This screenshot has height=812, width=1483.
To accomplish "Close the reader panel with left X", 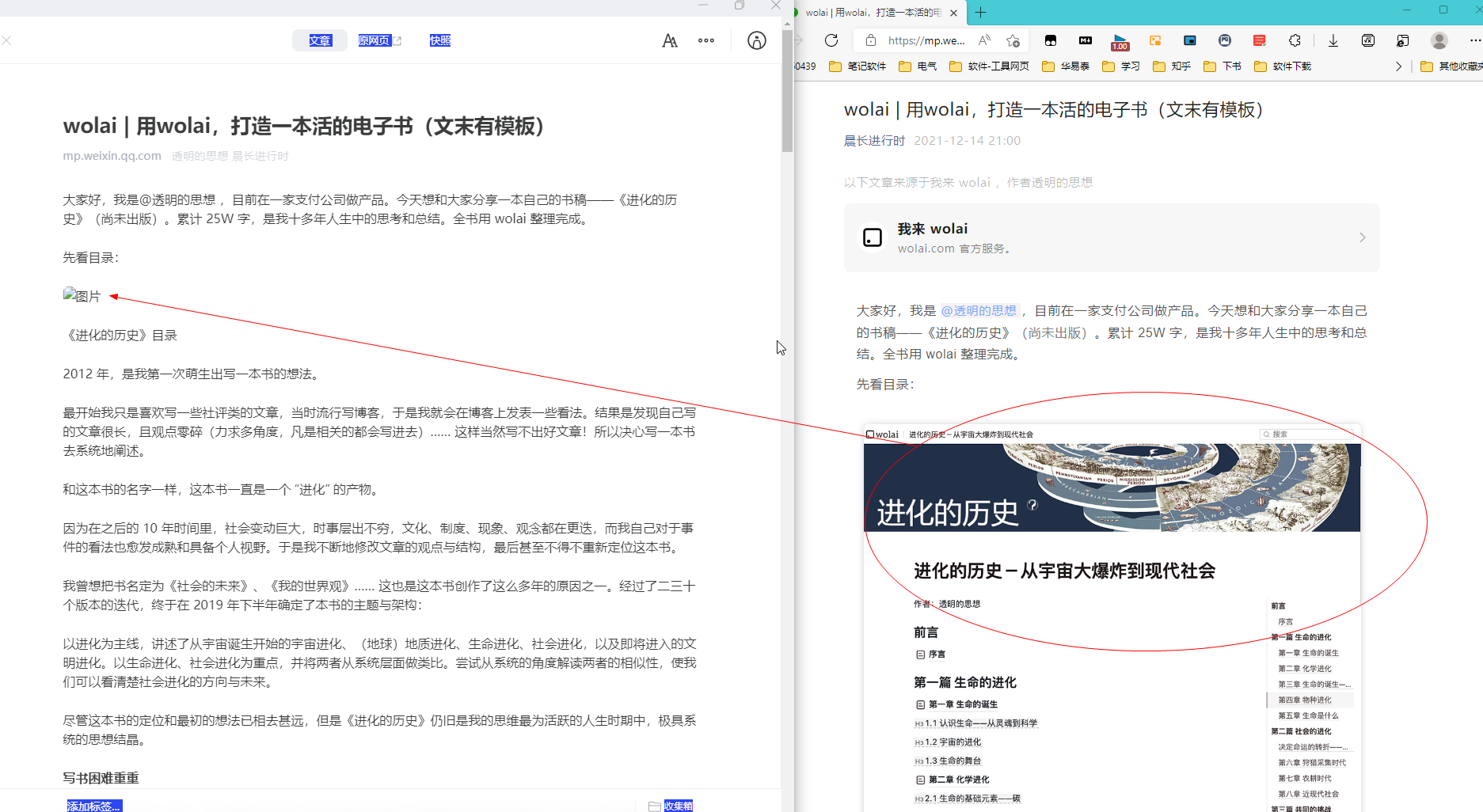I will pos(6,40).
